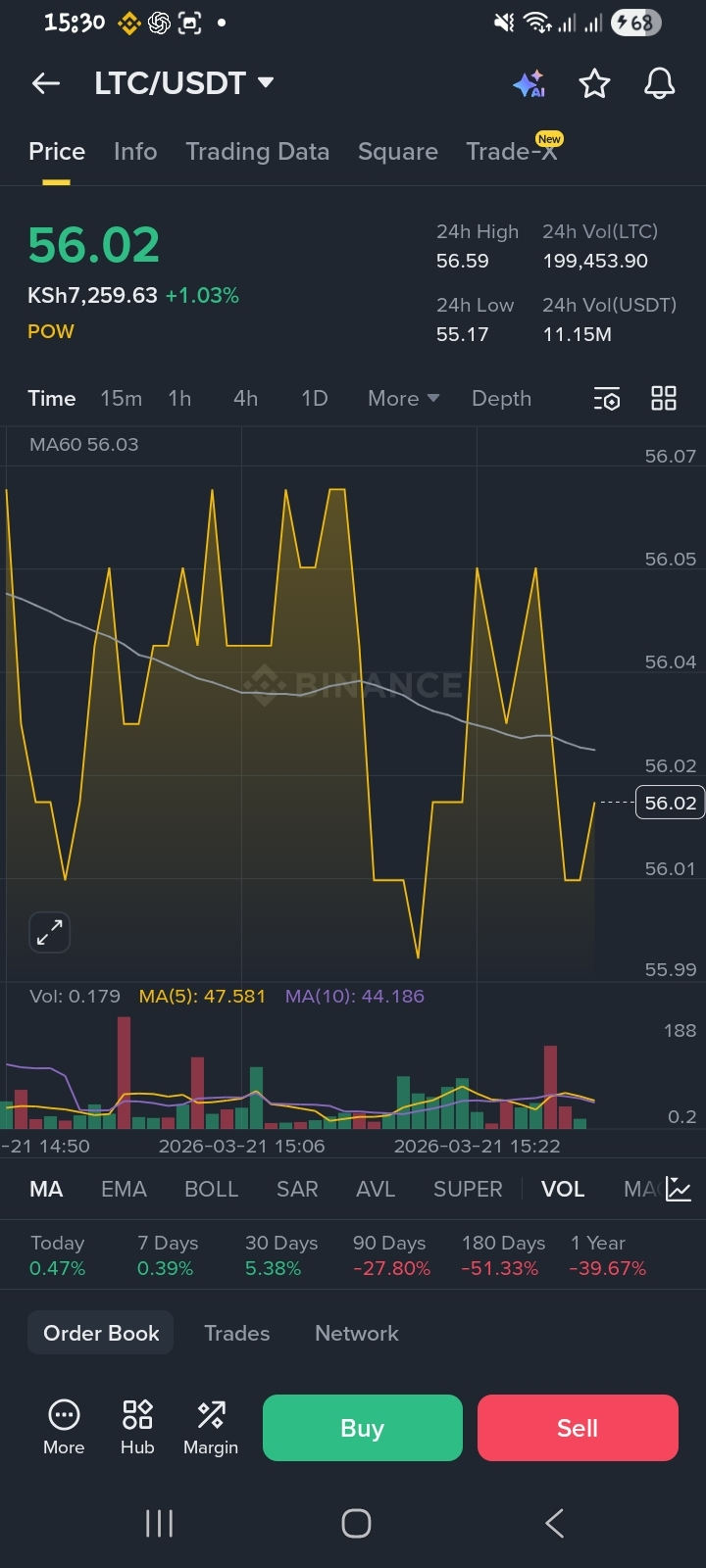Viewport: 706px width, 1568px height.
Task: Open Margin trading icon
Action: coord(211,1427)
